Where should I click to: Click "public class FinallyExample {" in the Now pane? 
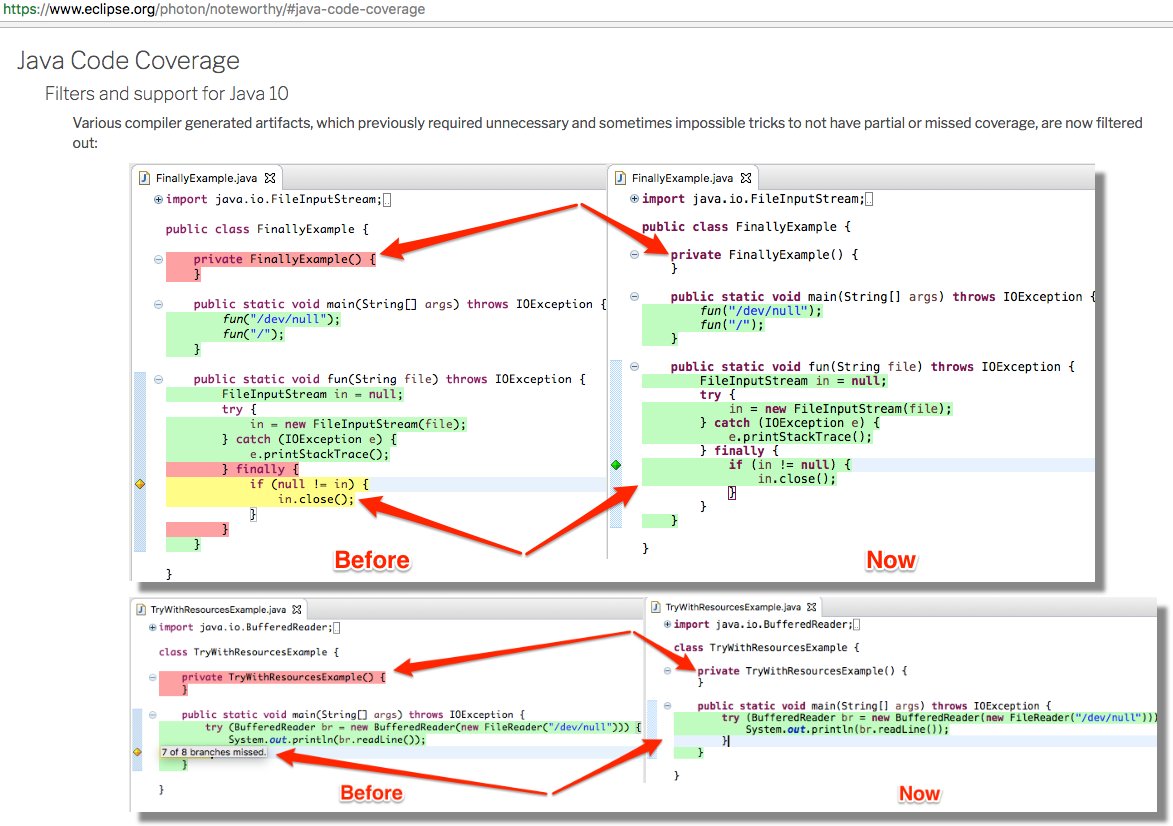pos(746,227)
